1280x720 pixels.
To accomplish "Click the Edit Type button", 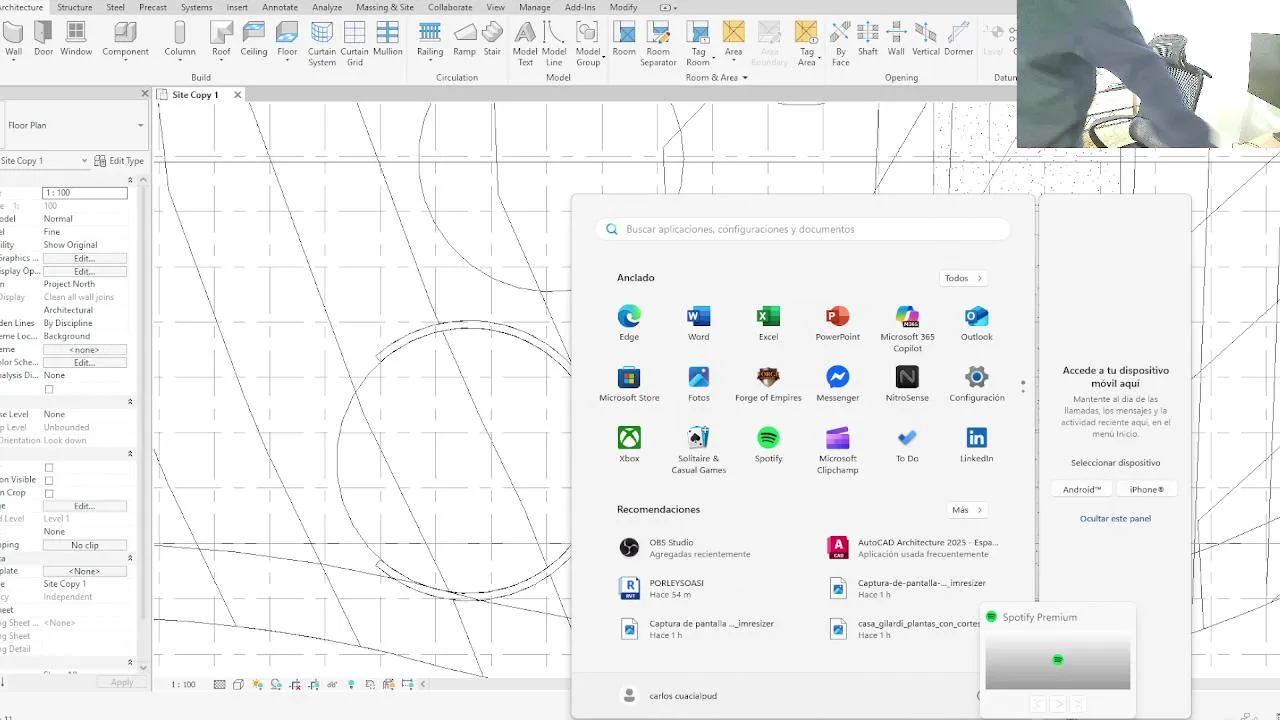I will (120, 161).
